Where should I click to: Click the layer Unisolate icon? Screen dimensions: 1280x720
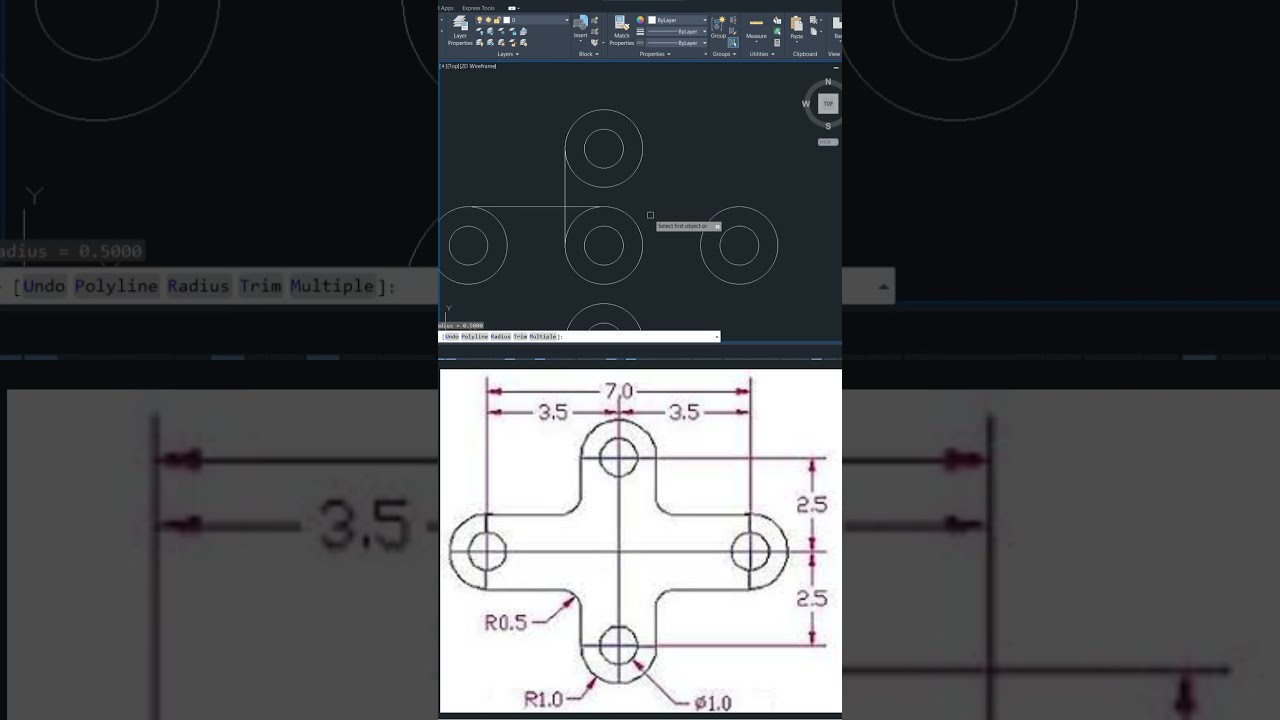490,43
